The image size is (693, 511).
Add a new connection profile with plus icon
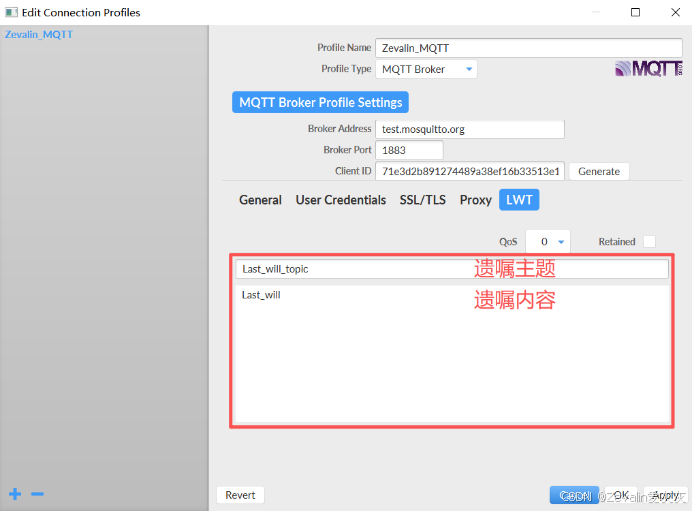(x=15, y=494)
